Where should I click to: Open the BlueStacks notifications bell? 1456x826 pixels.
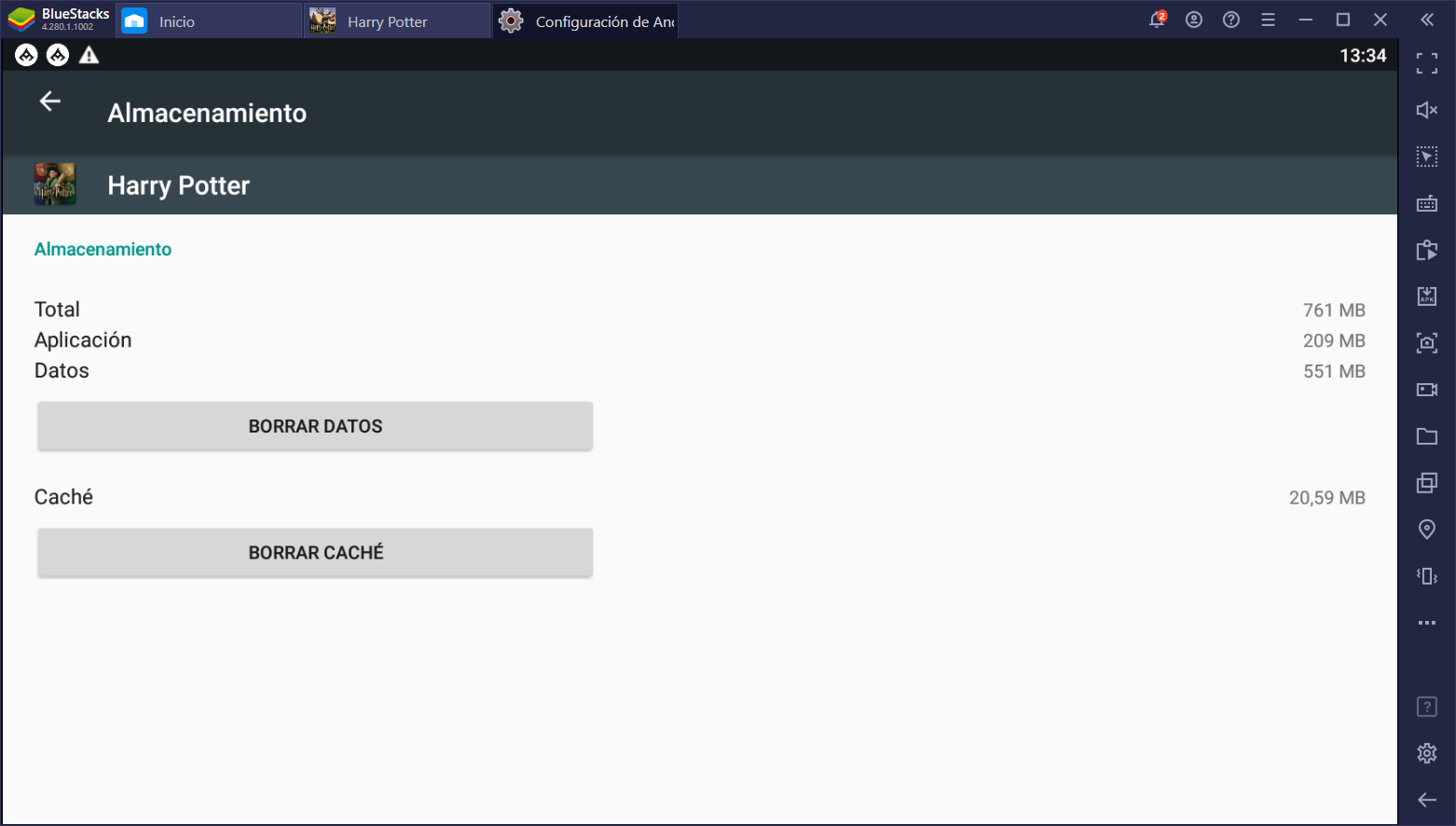point(1157,20)
